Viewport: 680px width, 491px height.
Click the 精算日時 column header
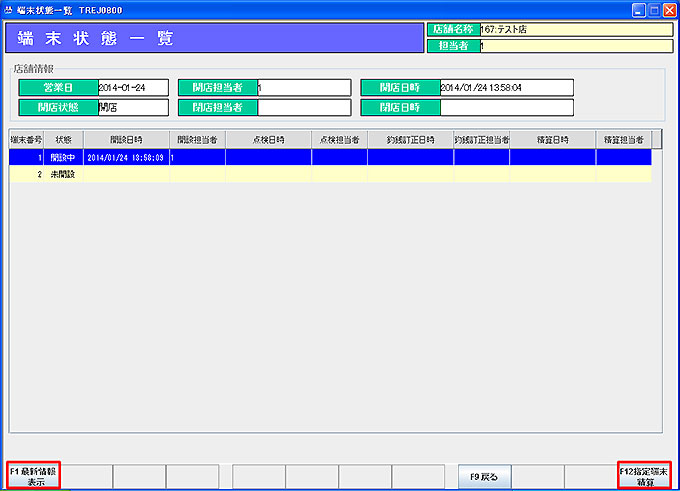(x=552, y=140)
